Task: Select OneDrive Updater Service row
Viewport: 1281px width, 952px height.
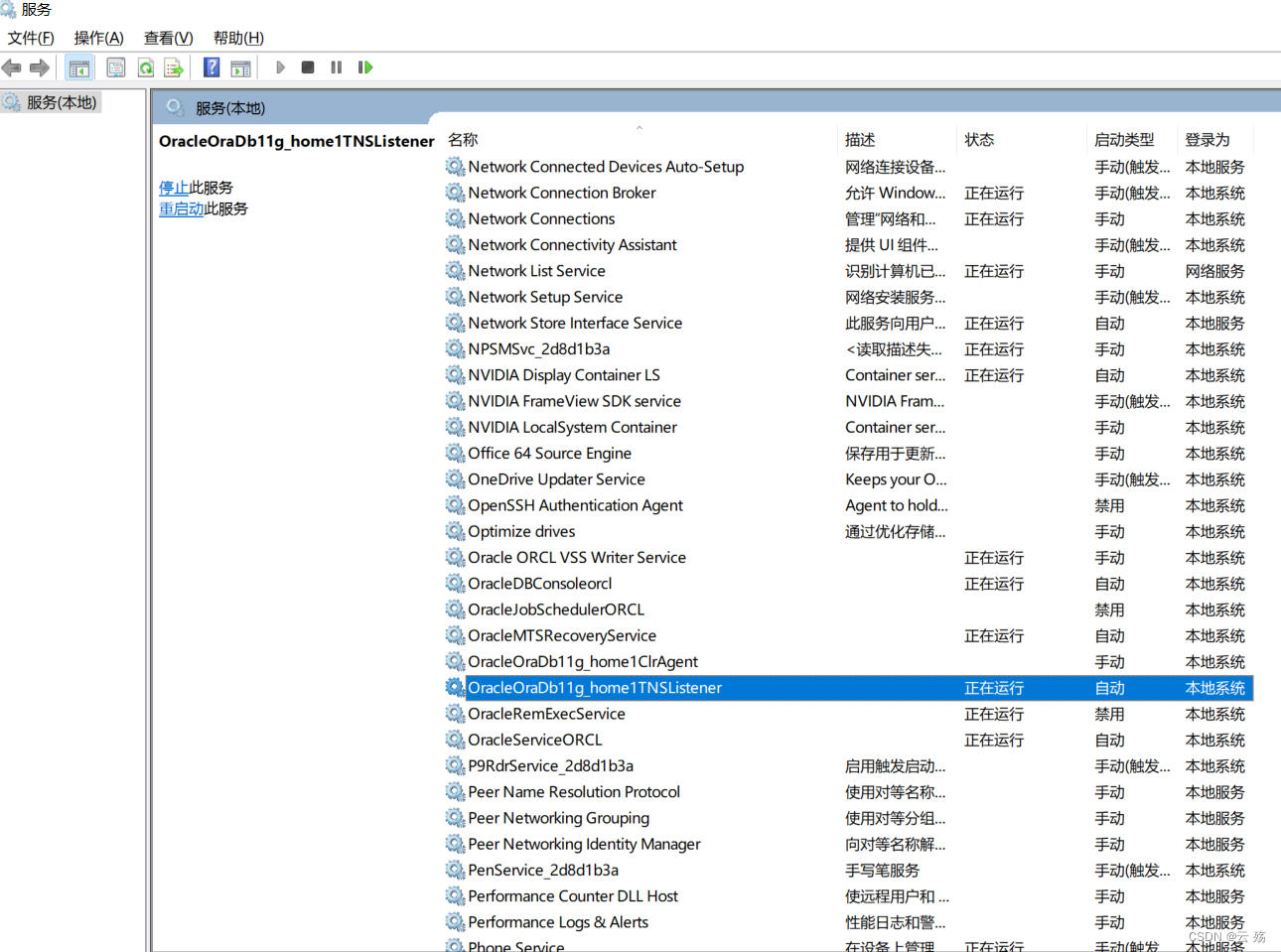Action: pyautogui.click(x=849, y=479)
